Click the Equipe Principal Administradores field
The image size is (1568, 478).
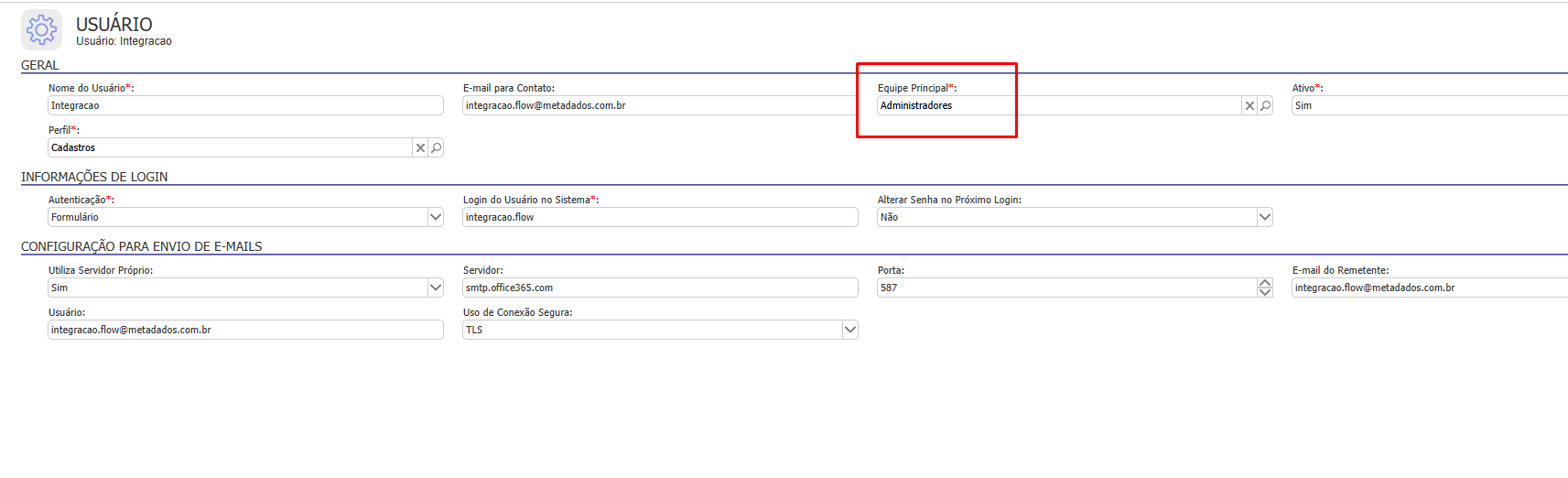(1059, 105)
